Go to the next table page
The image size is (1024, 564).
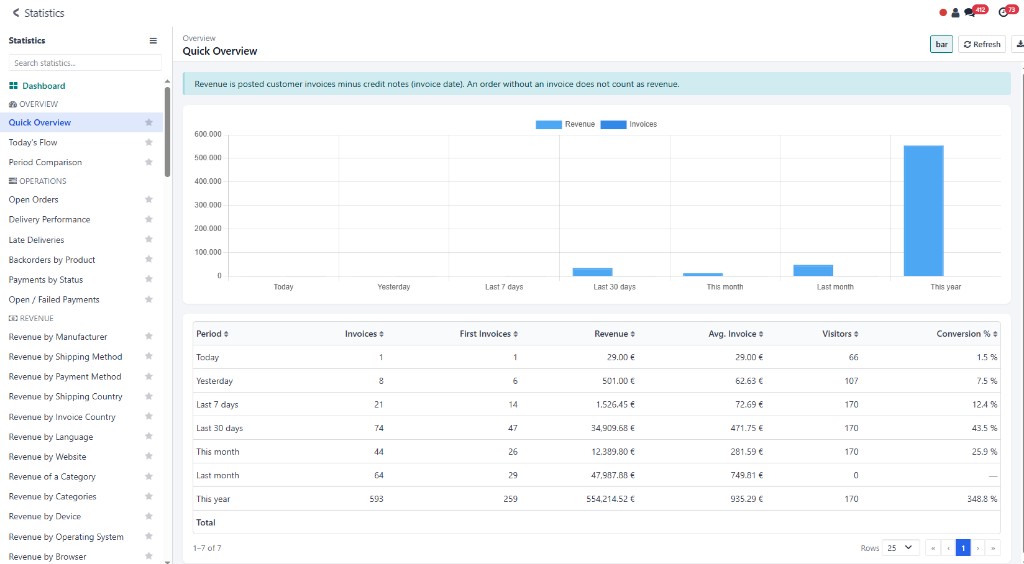click(978, 548)
